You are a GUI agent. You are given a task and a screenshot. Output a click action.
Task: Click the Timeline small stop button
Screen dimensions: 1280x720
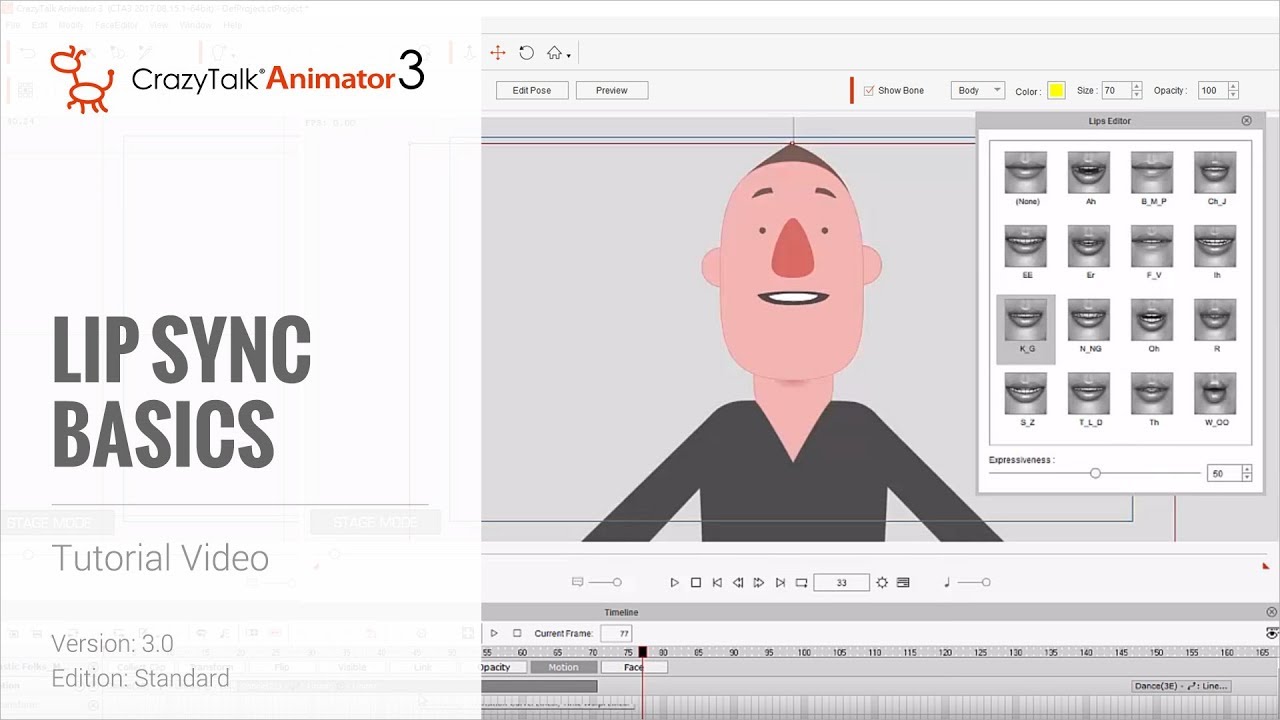coord(517,633)
